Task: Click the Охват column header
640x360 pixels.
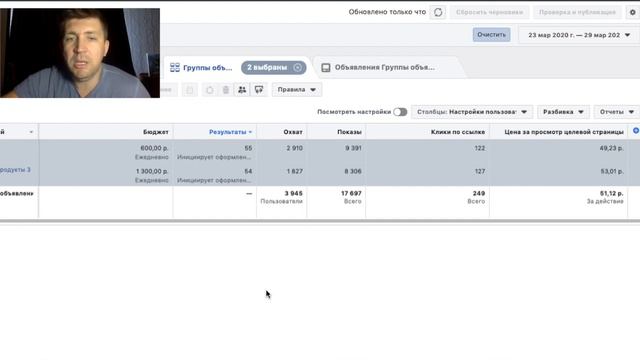Action: coord(293,132)
